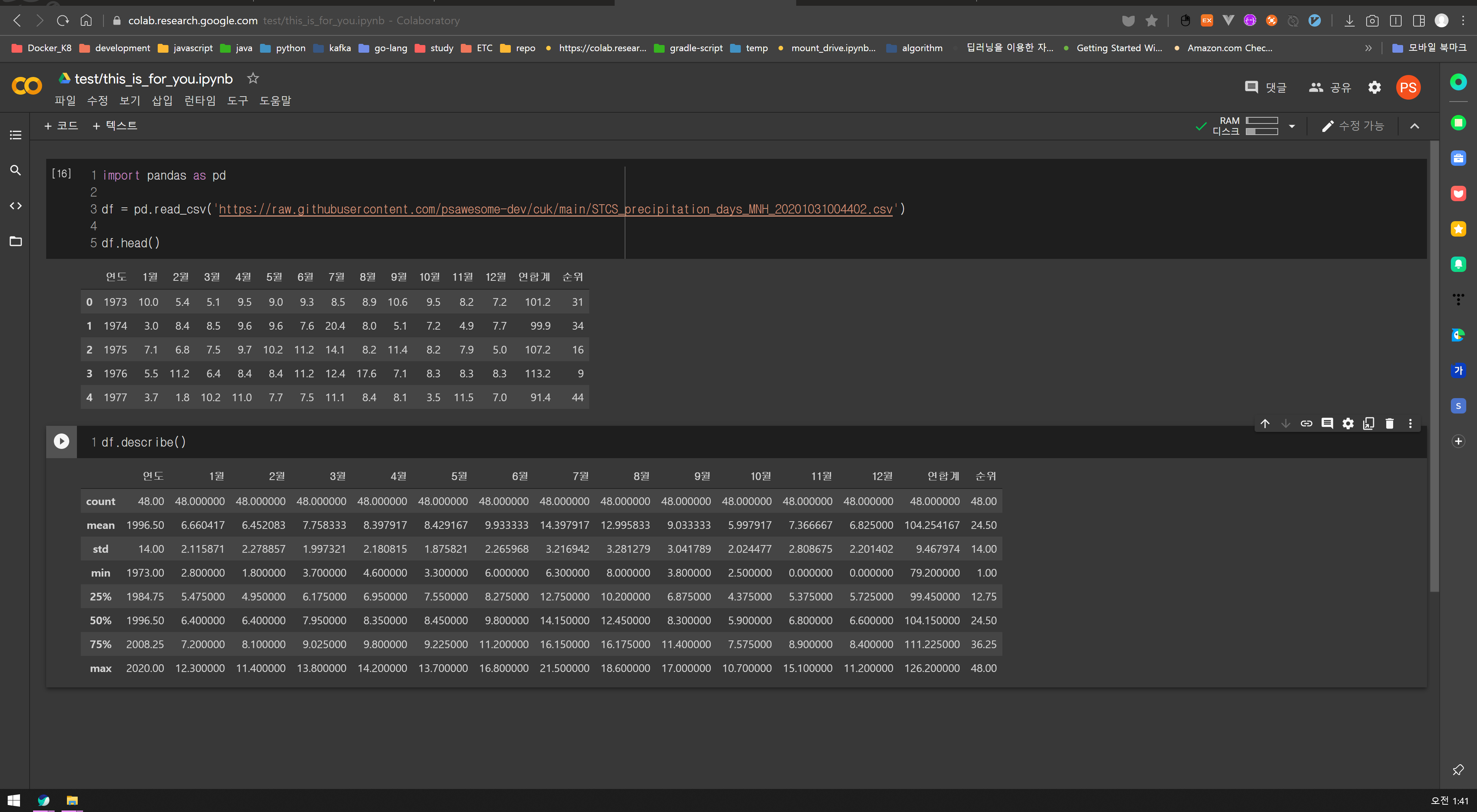Expand the RAM and disk dropdown arrow
Viewport: 1477px width, 812px height.
coord(1292,126)
